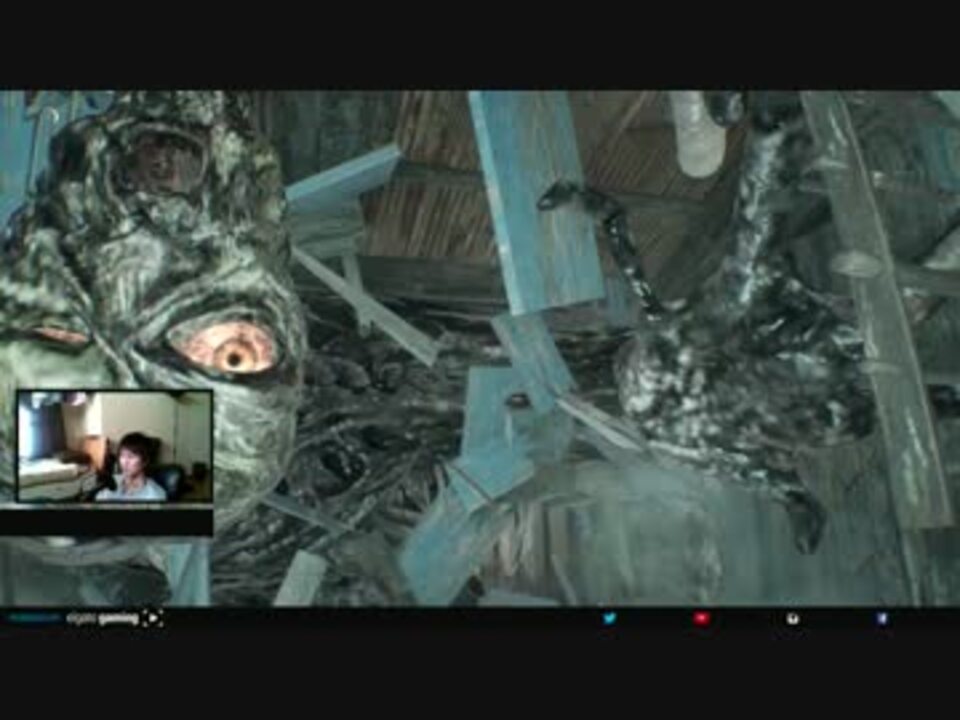Click the streamer webcam overlay

pos(114,446)
